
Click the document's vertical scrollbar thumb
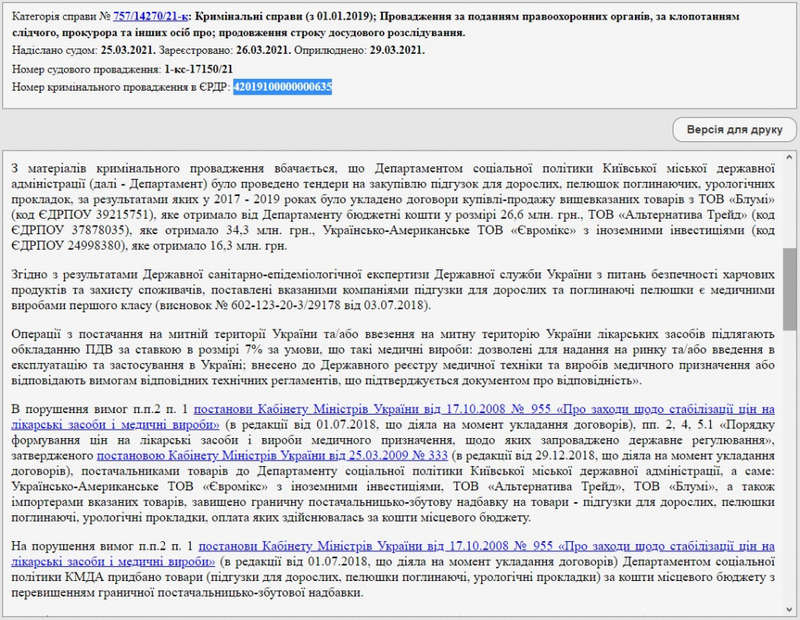pos(789,290)
